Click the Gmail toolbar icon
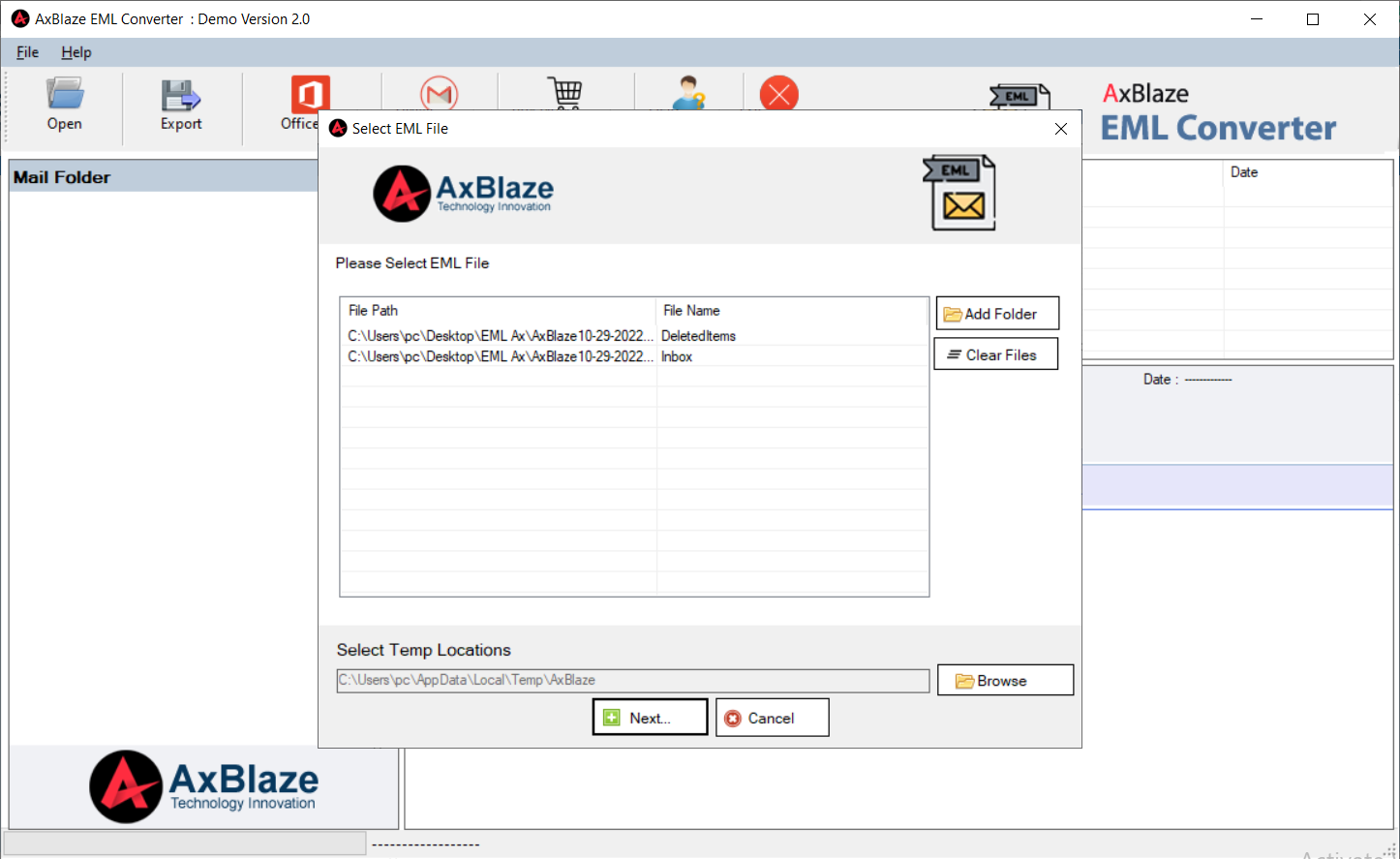The height and width of the screenshot is (859, 1400). 439,94
